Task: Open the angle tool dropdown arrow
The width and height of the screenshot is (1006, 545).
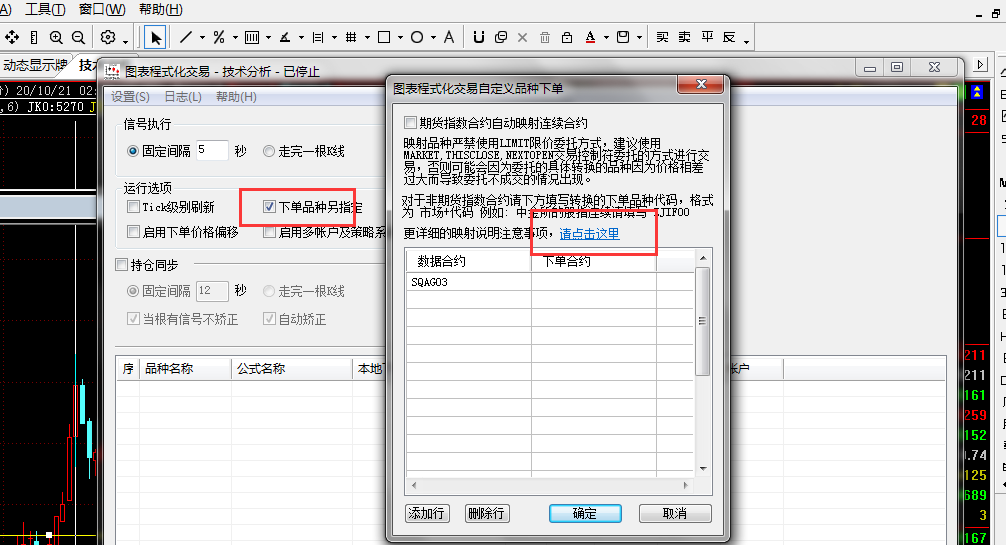Action: (x=301, y=38)
